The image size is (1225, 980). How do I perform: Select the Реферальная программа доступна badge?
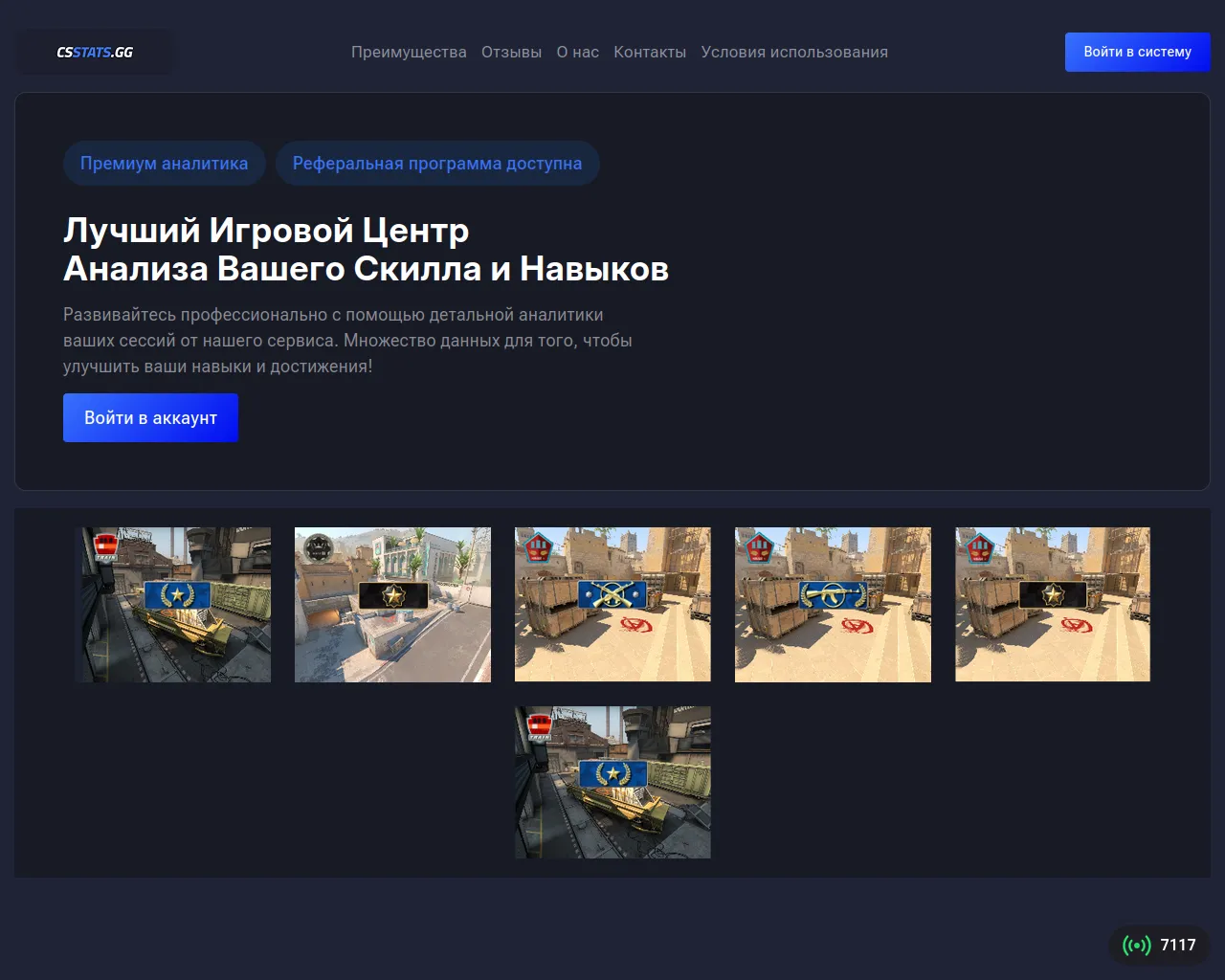437,164
